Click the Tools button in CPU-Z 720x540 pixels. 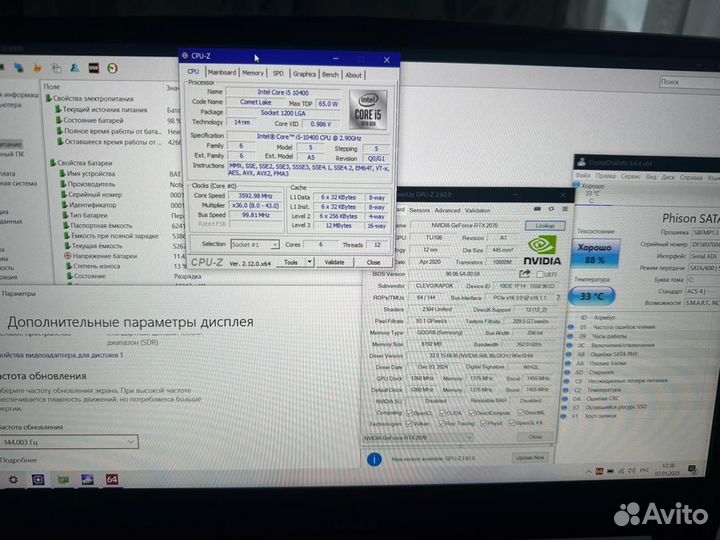click(291, 262)
